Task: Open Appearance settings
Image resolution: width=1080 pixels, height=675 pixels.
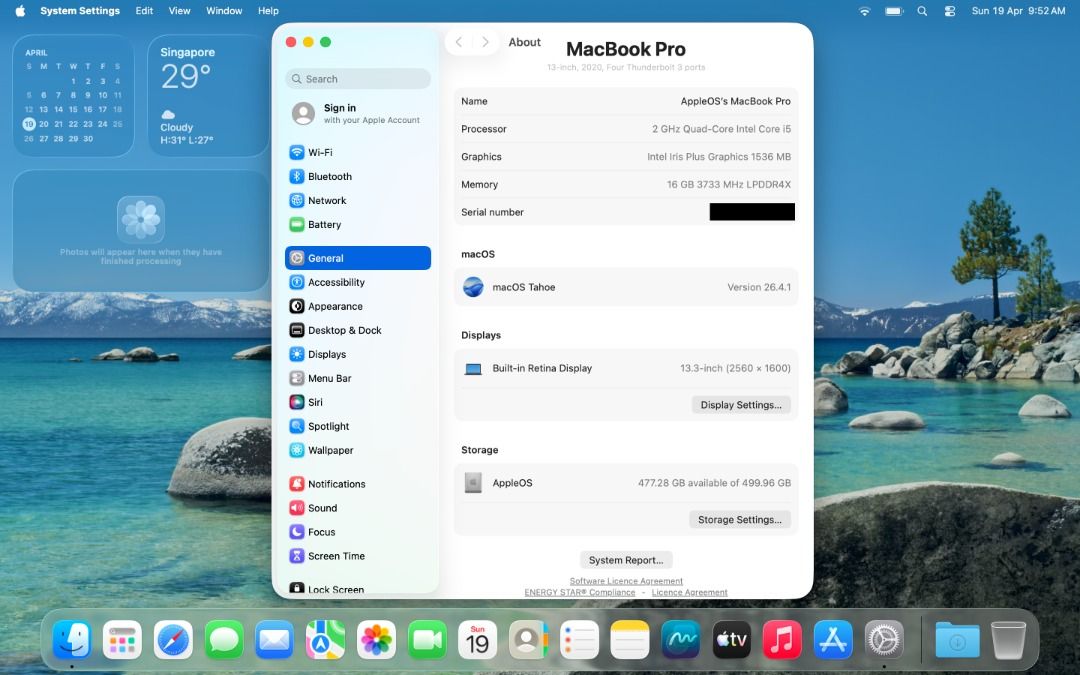Action: [357, 307]
